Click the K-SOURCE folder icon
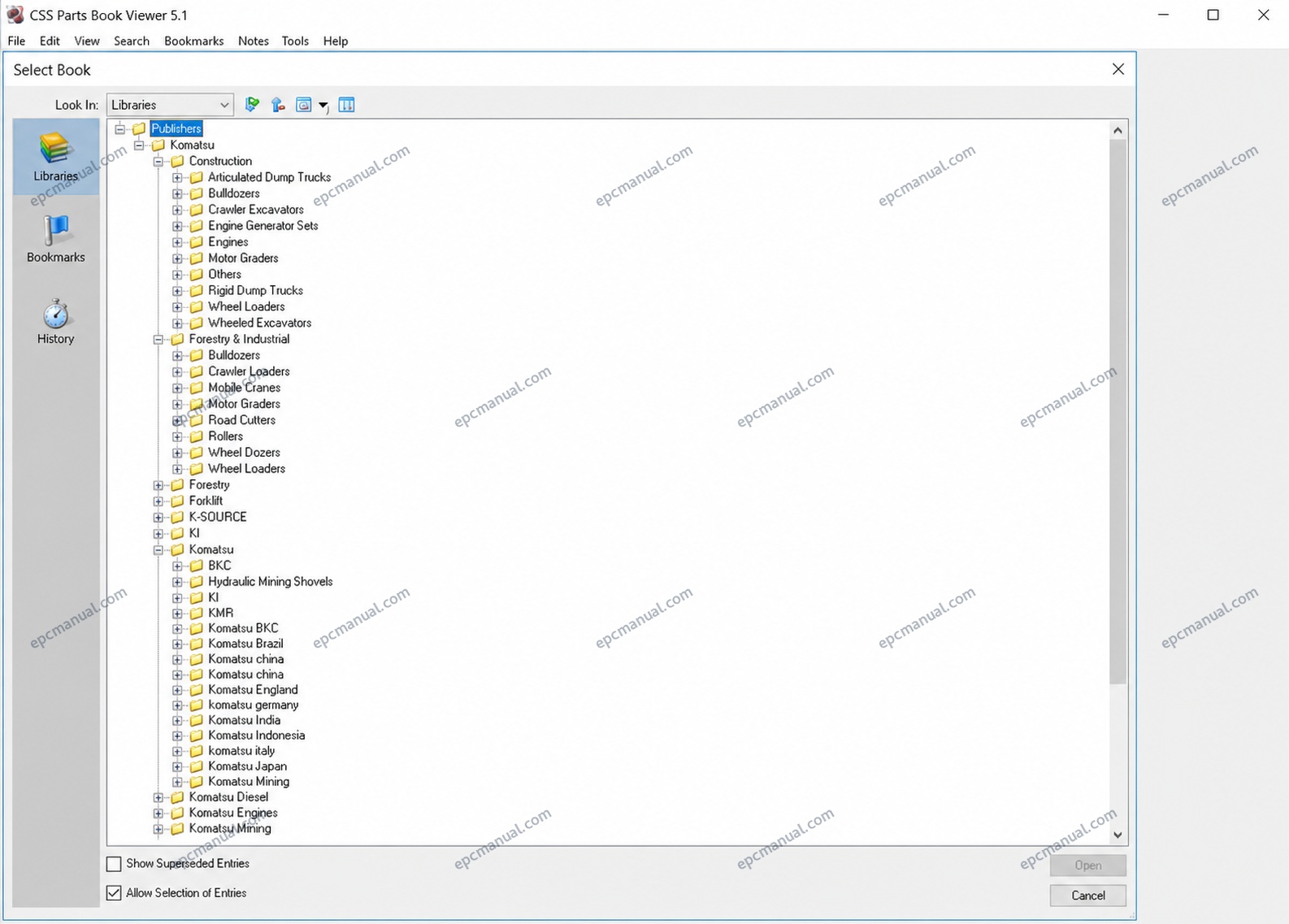The height and width of the screenshot is (924, 1289). (177, 517)
